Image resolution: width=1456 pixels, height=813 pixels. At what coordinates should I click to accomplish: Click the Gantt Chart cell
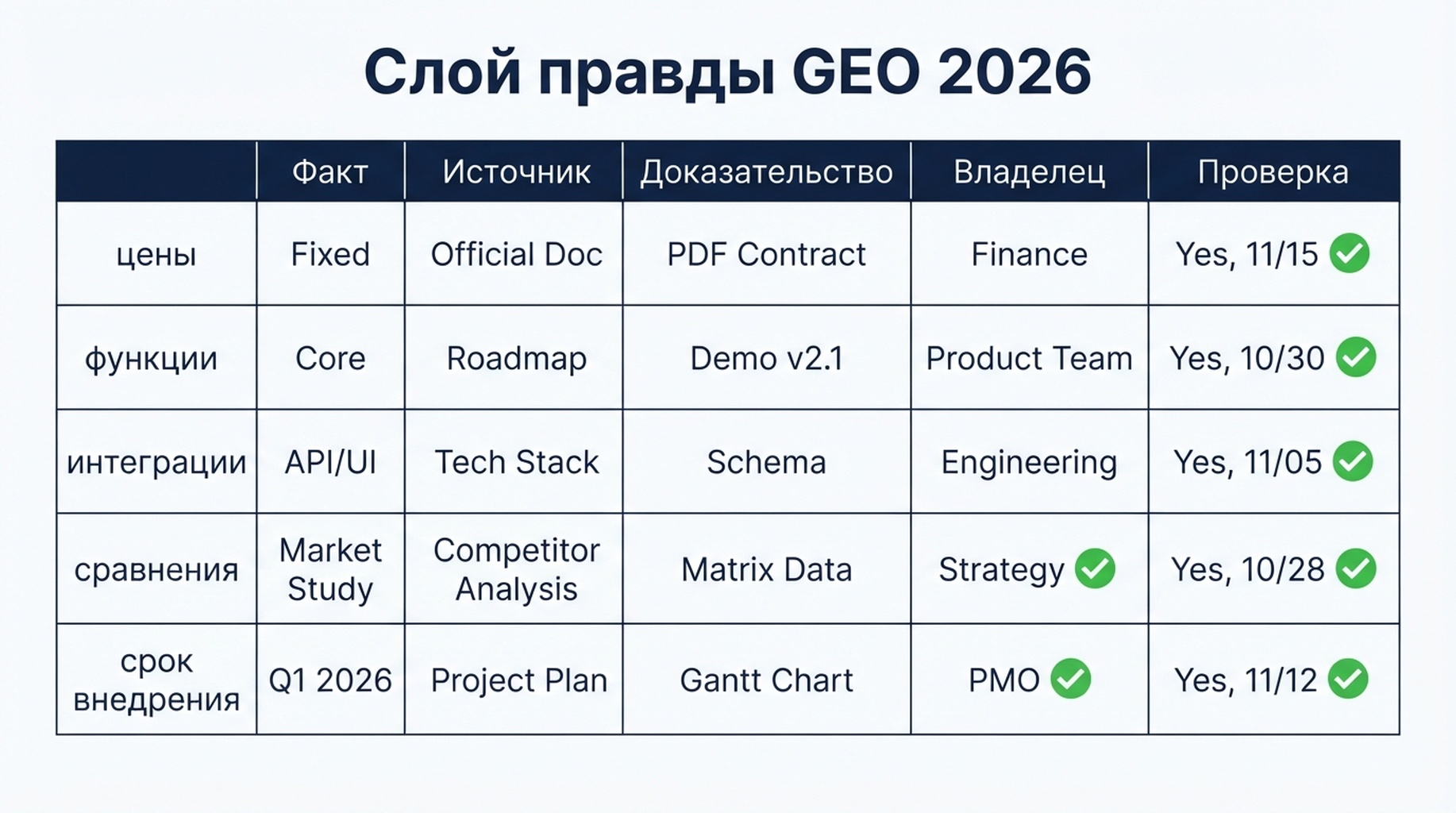766,680
